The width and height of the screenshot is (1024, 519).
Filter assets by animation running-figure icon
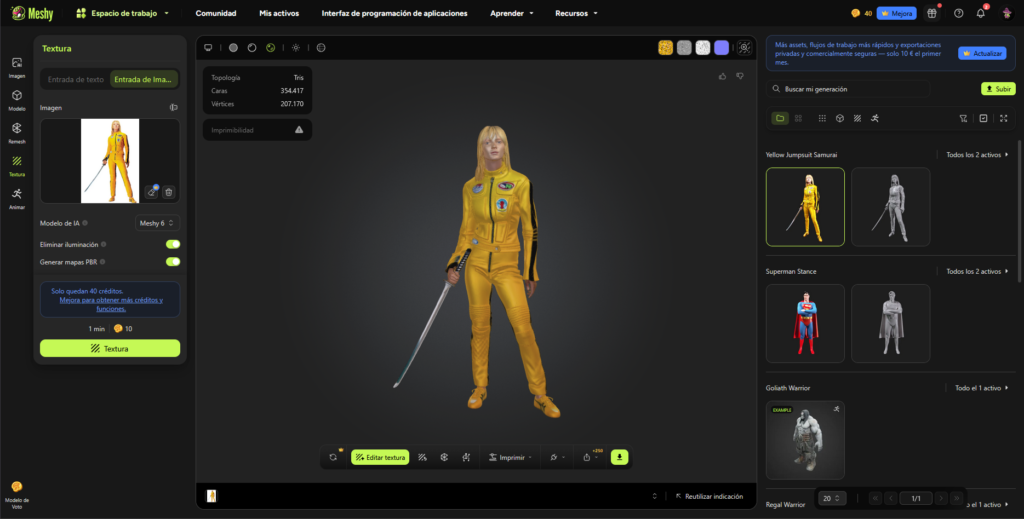pos(874,118)
